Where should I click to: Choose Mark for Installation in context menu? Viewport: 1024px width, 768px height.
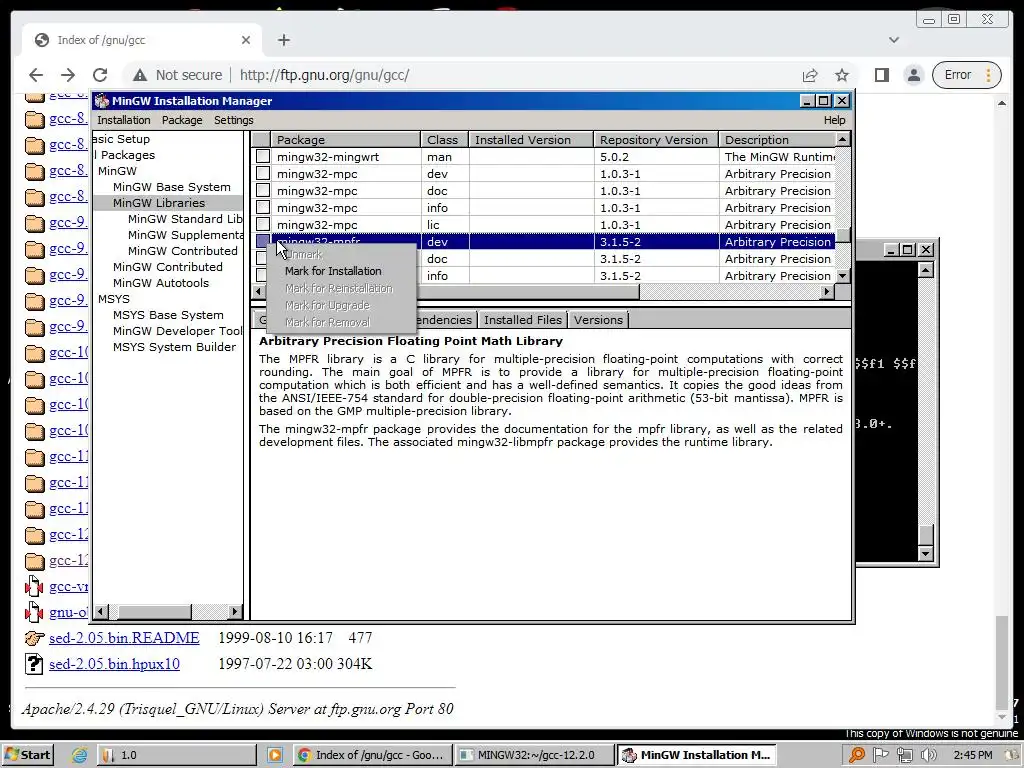(333, 271)
